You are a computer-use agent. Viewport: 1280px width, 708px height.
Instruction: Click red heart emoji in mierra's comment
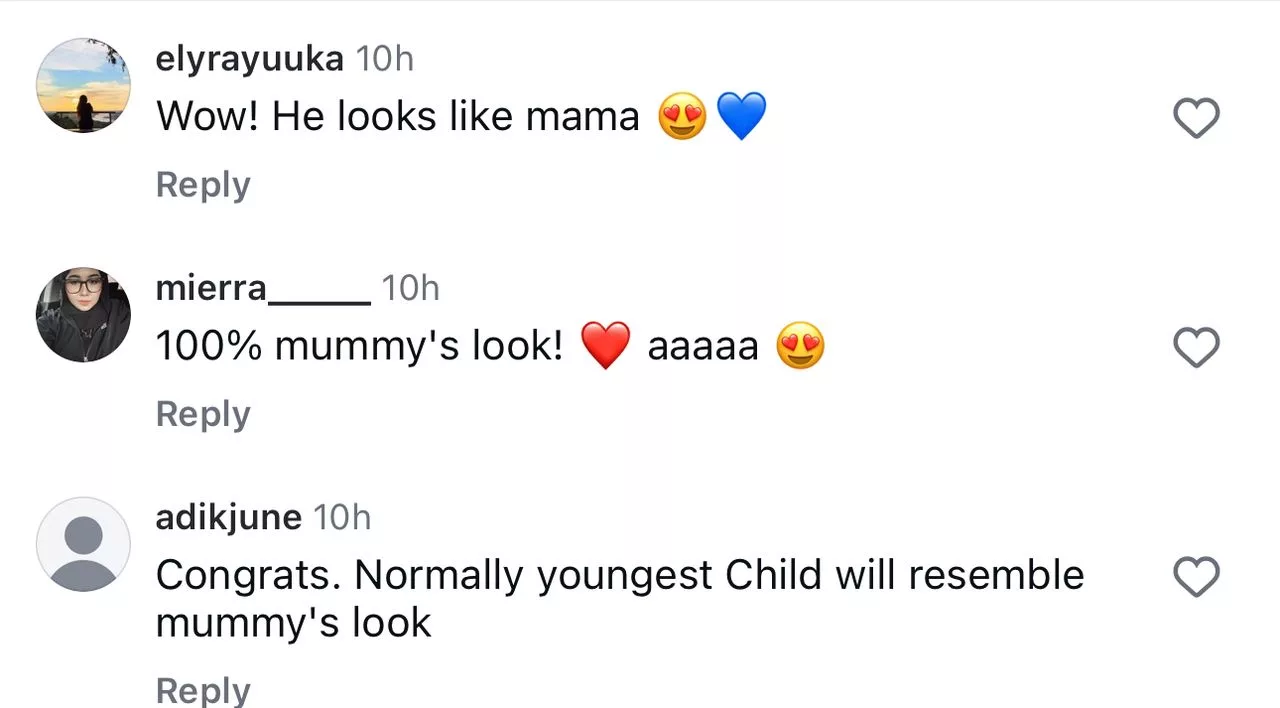pos(606,346)
